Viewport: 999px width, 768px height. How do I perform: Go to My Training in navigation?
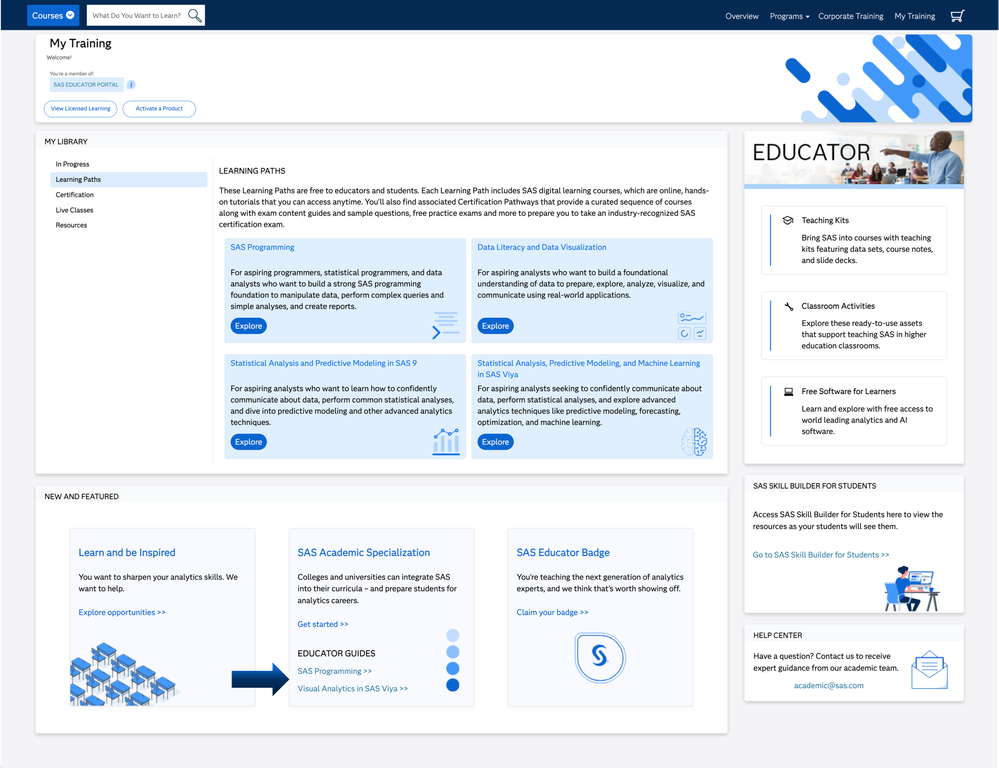pos(914,17)
